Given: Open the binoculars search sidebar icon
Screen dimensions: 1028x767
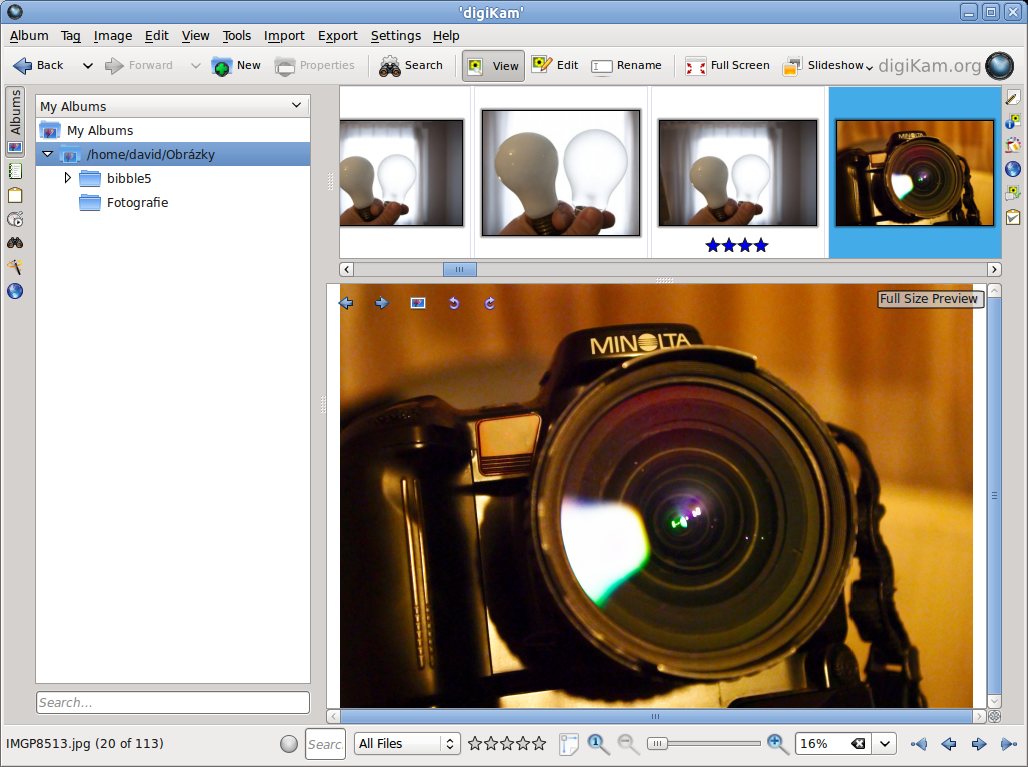Looking at the screenshot, I should 15,243.
